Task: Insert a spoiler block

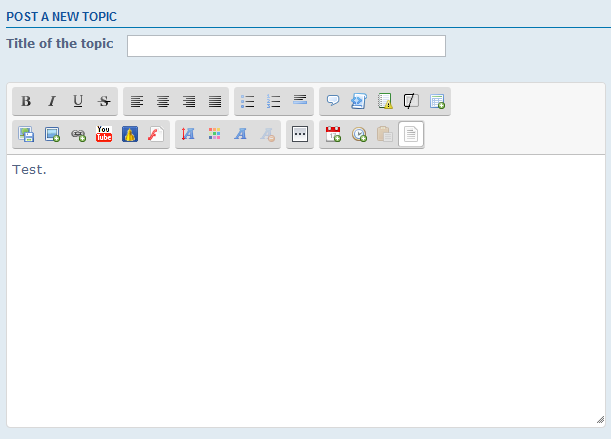Action: pyautogui.click(x=385, y=101)
